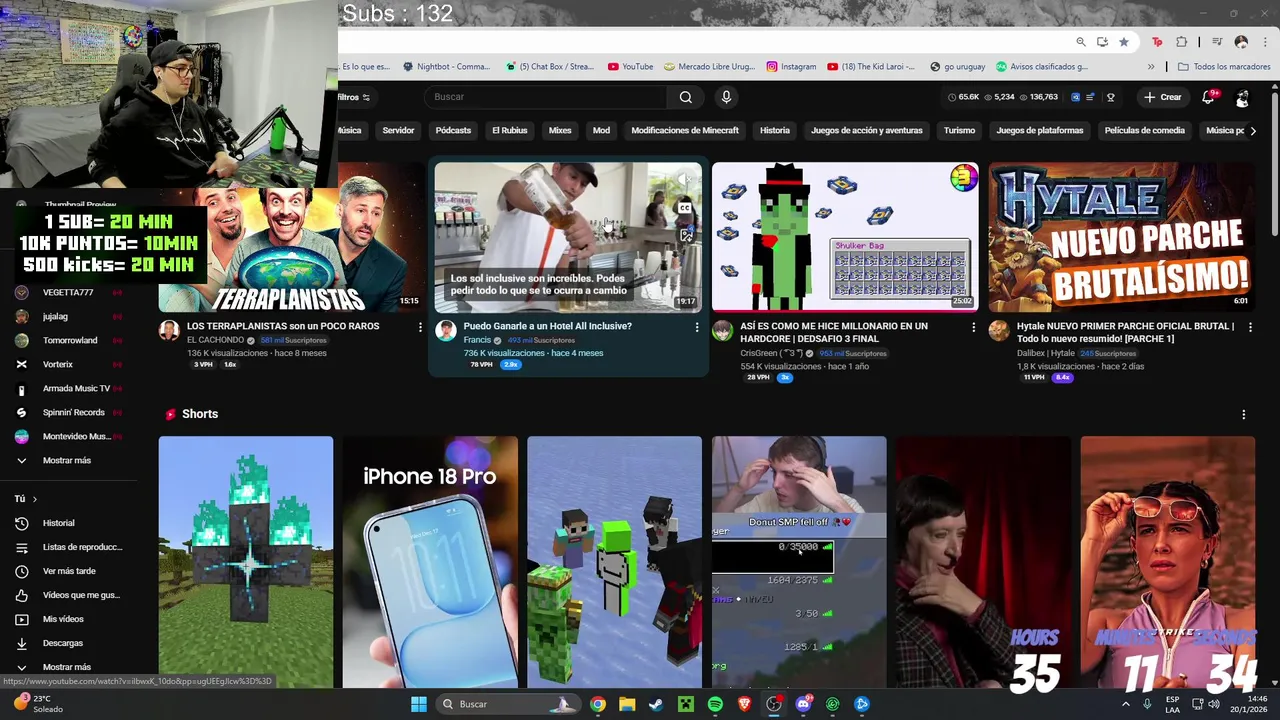Open options menu for MILLONARIO HARDCORE video

973,327
